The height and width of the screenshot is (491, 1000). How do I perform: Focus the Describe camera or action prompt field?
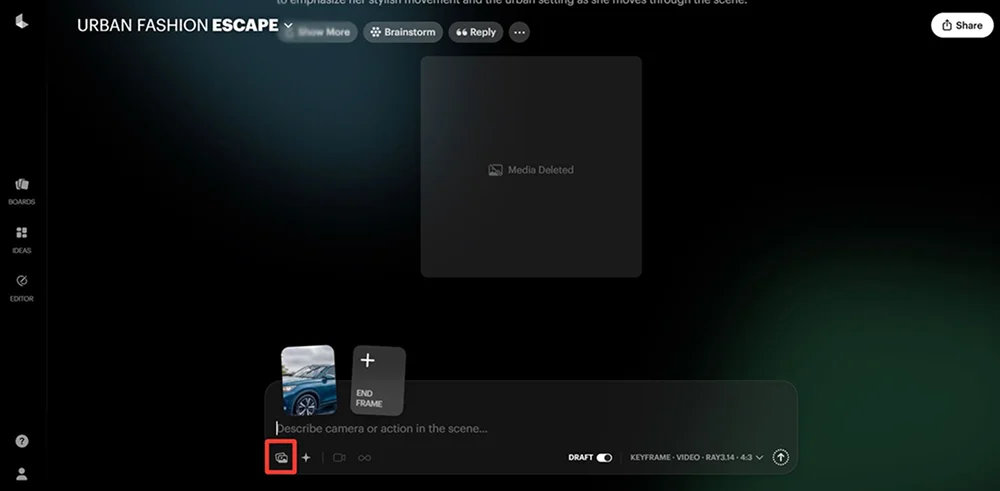(531, 429)
